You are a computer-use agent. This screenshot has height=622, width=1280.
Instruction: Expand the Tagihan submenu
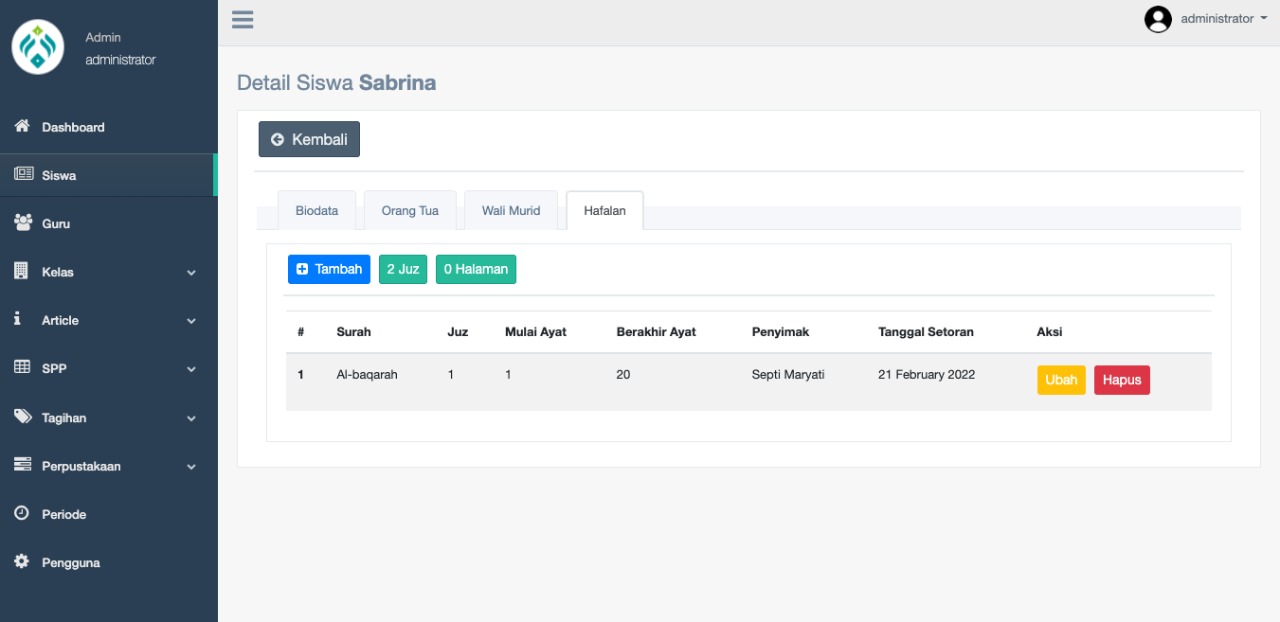coord(191,418)
